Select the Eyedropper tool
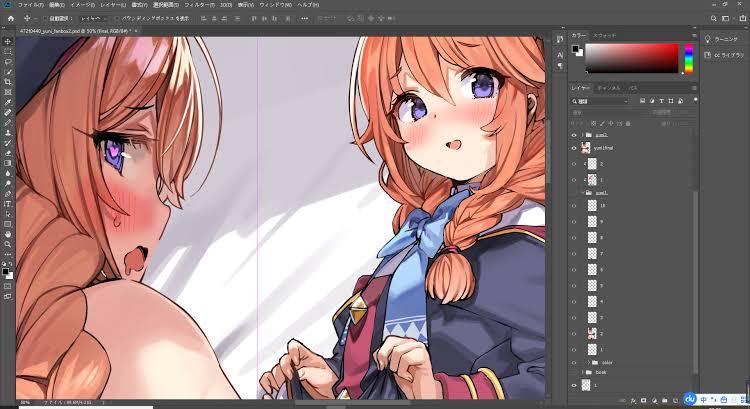Image resolution: width=750 pixels, height=409 pixels. point(8,102)
